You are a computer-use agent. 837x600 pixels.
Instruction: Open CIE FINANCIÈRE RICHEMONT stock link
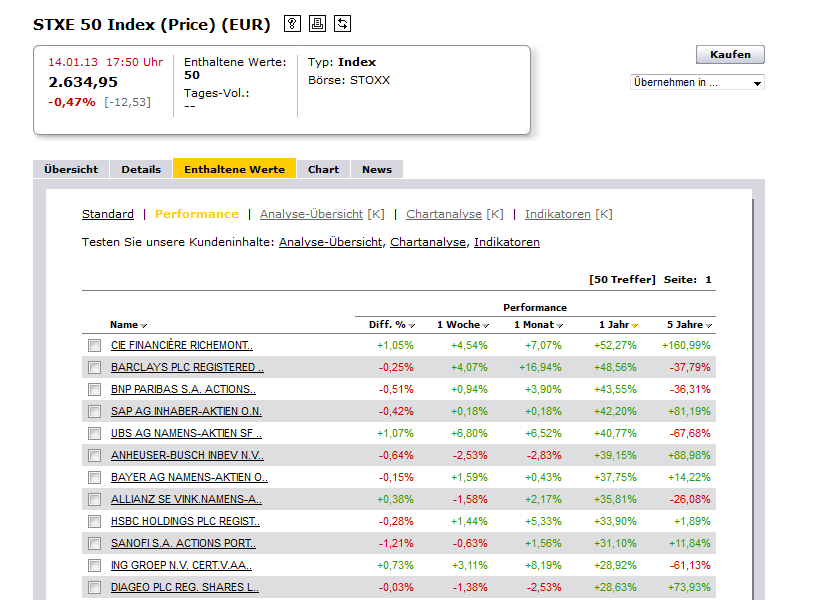(182, 345)
